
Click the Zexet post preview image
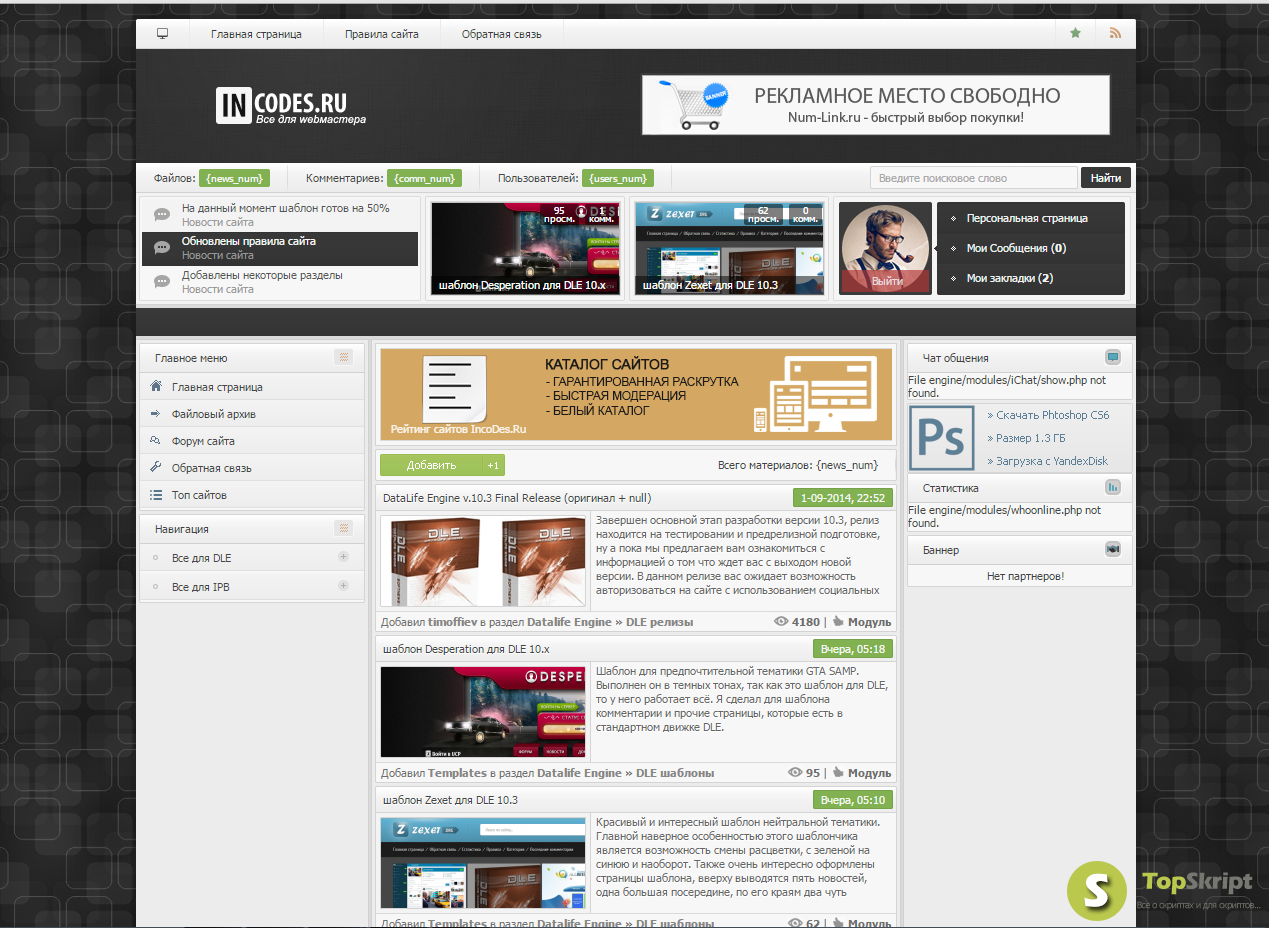pyautogui.click(x=483, y=863)
